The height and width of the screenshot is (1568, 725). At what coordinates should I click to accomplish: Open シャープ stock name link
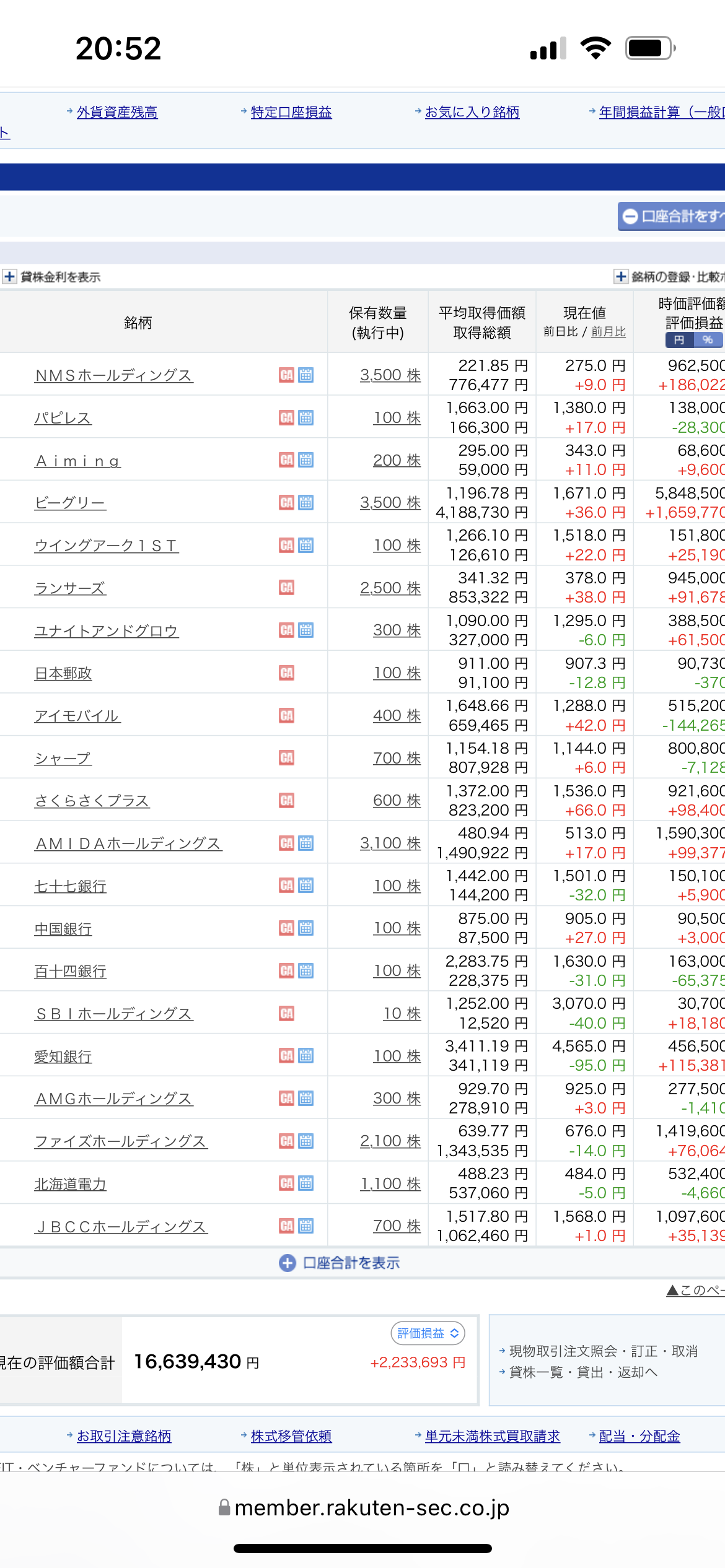point(63,758)
